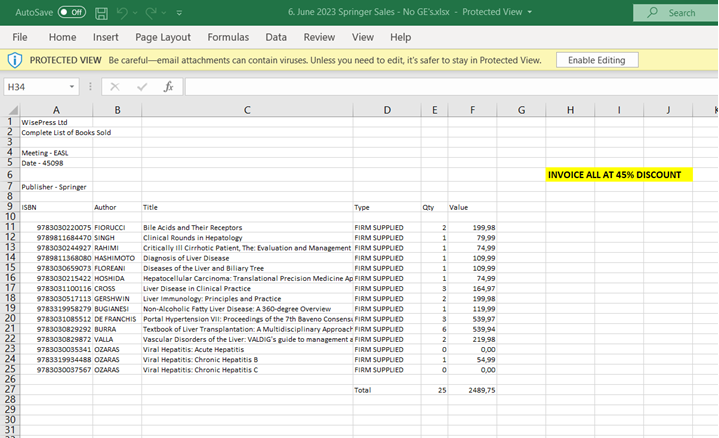The height and width of the screenshot is (438, 719).
Task: Open the File tab
Action: [x=20, y=37]
